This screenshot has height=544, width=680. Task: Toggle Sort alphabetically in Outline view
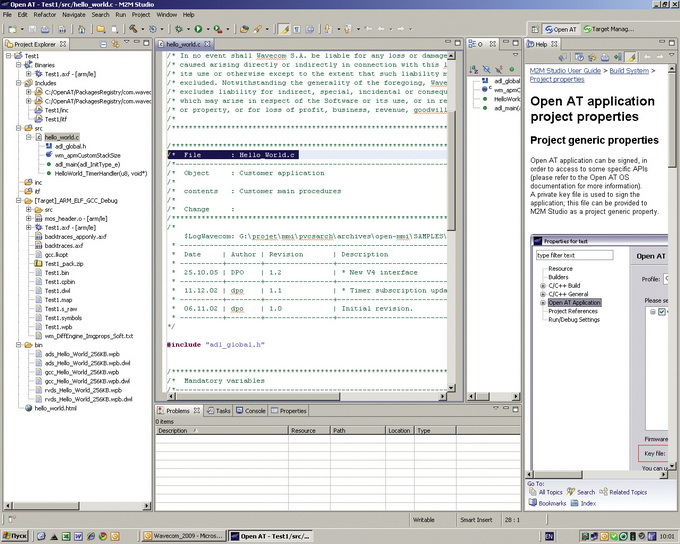(474, 69)
